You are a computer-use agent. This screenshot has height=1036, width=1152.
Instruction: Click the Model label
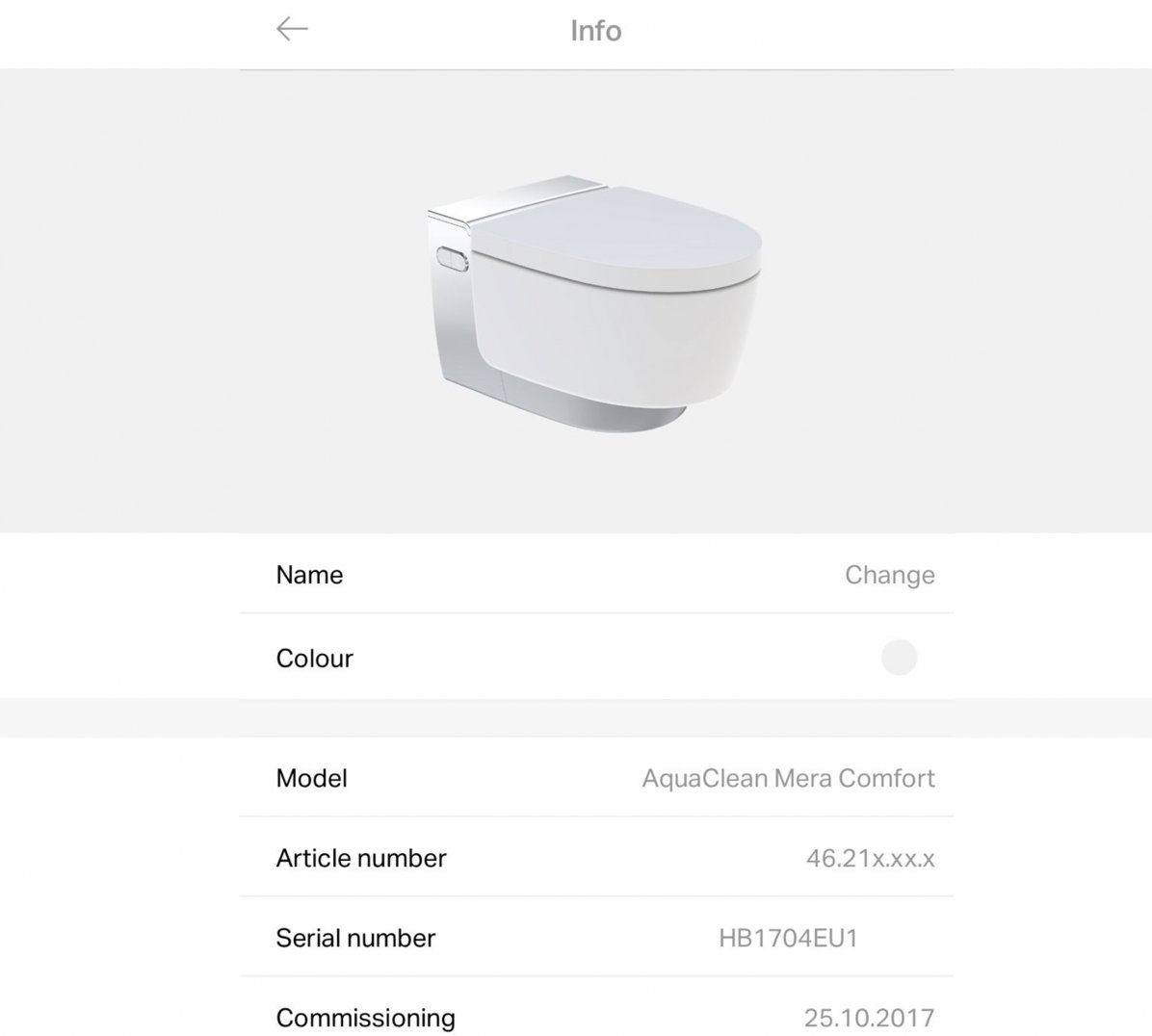click(311, 778)
